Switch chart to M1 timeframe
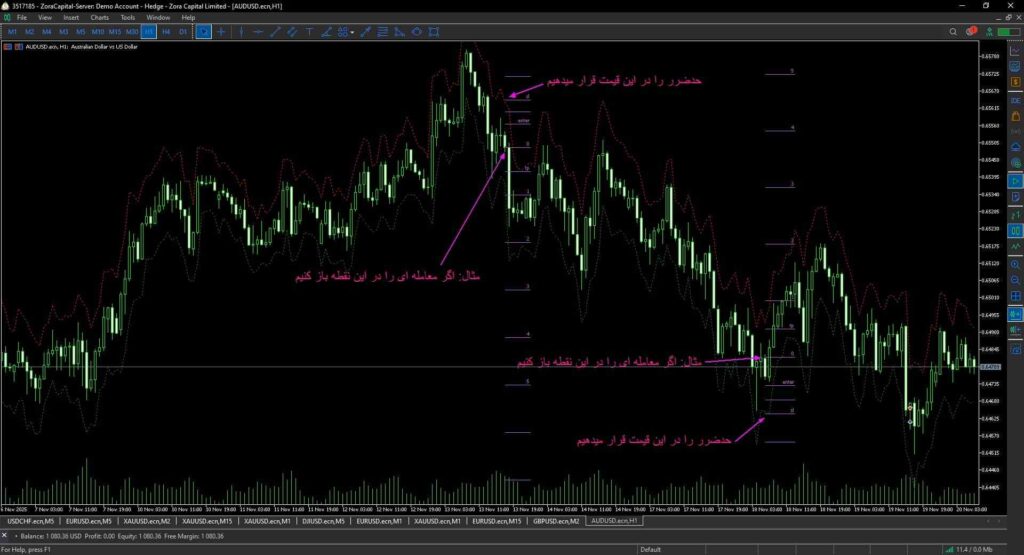The image size is (1024, 555). (x=12, y=31)
